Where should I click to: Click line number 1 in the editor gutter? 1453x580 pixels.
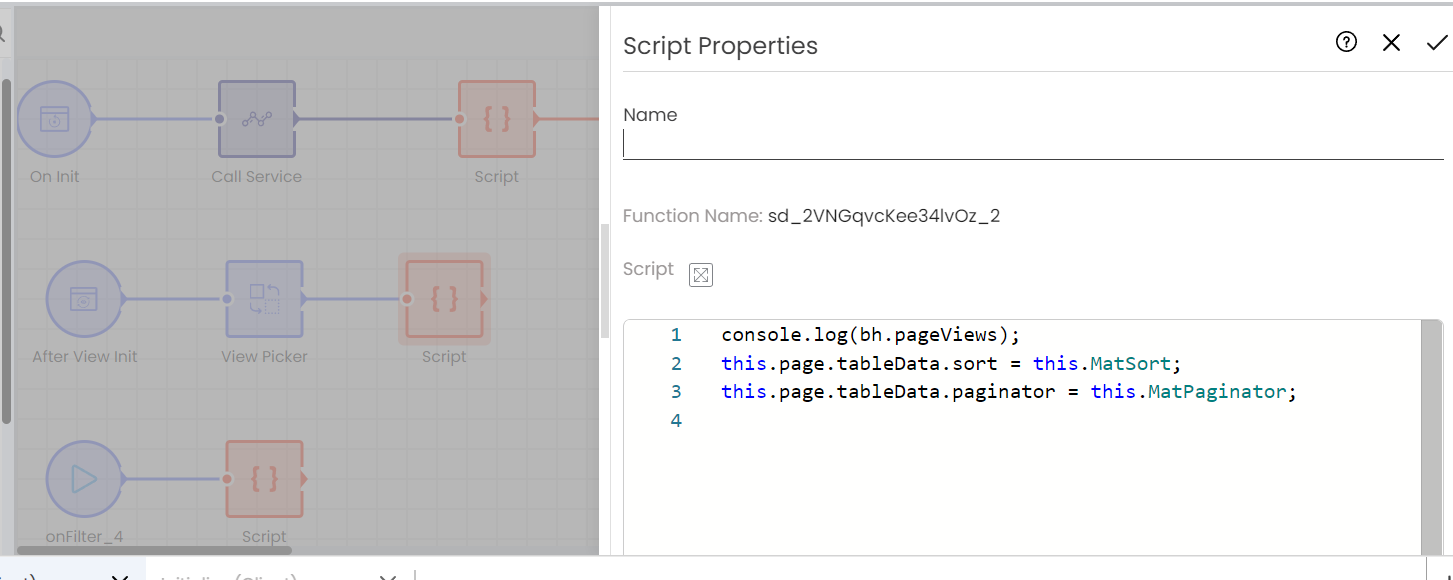[676, 334]
